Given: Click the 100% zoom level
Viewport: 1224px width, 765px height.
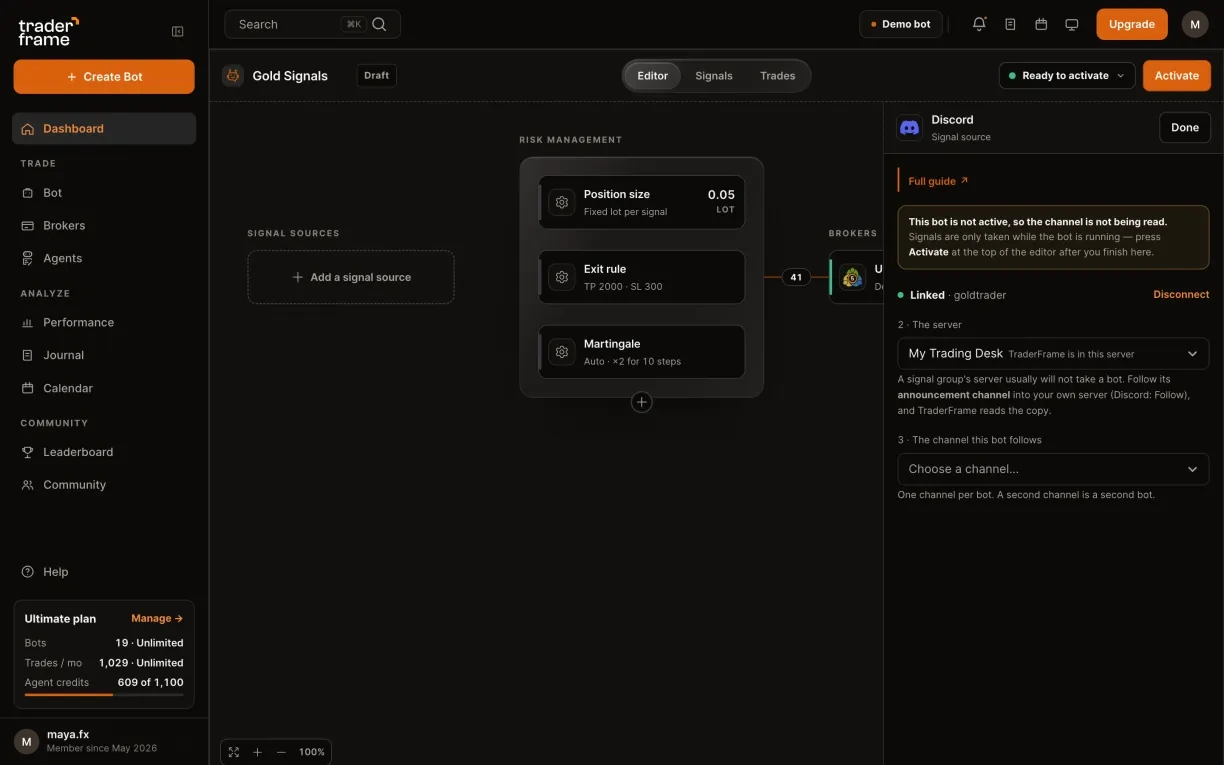Looking at the screenshot, I should (x=312, y=752).
